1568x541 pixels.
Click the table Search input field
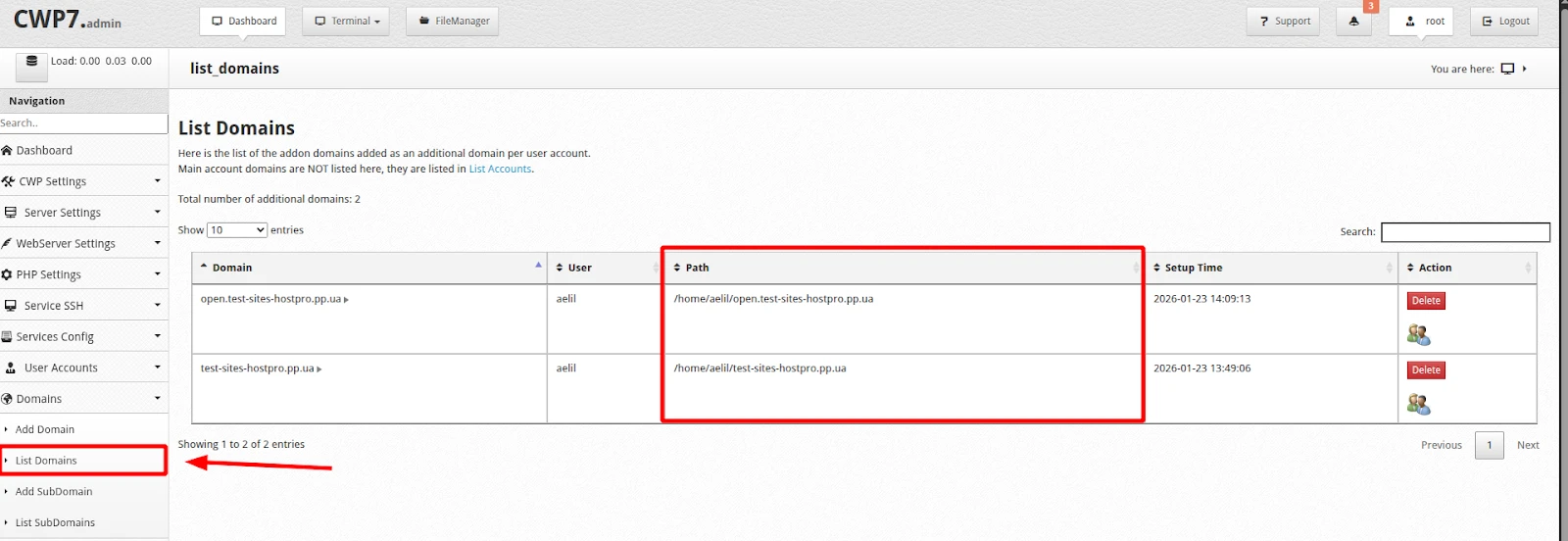click(1465, 232)
